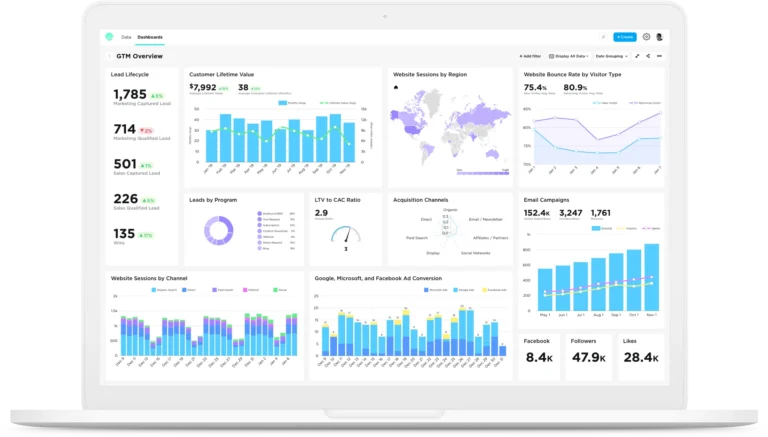Click the 1,761 Email Campaigns value
The image size is (768, 437).
[600, 213]
